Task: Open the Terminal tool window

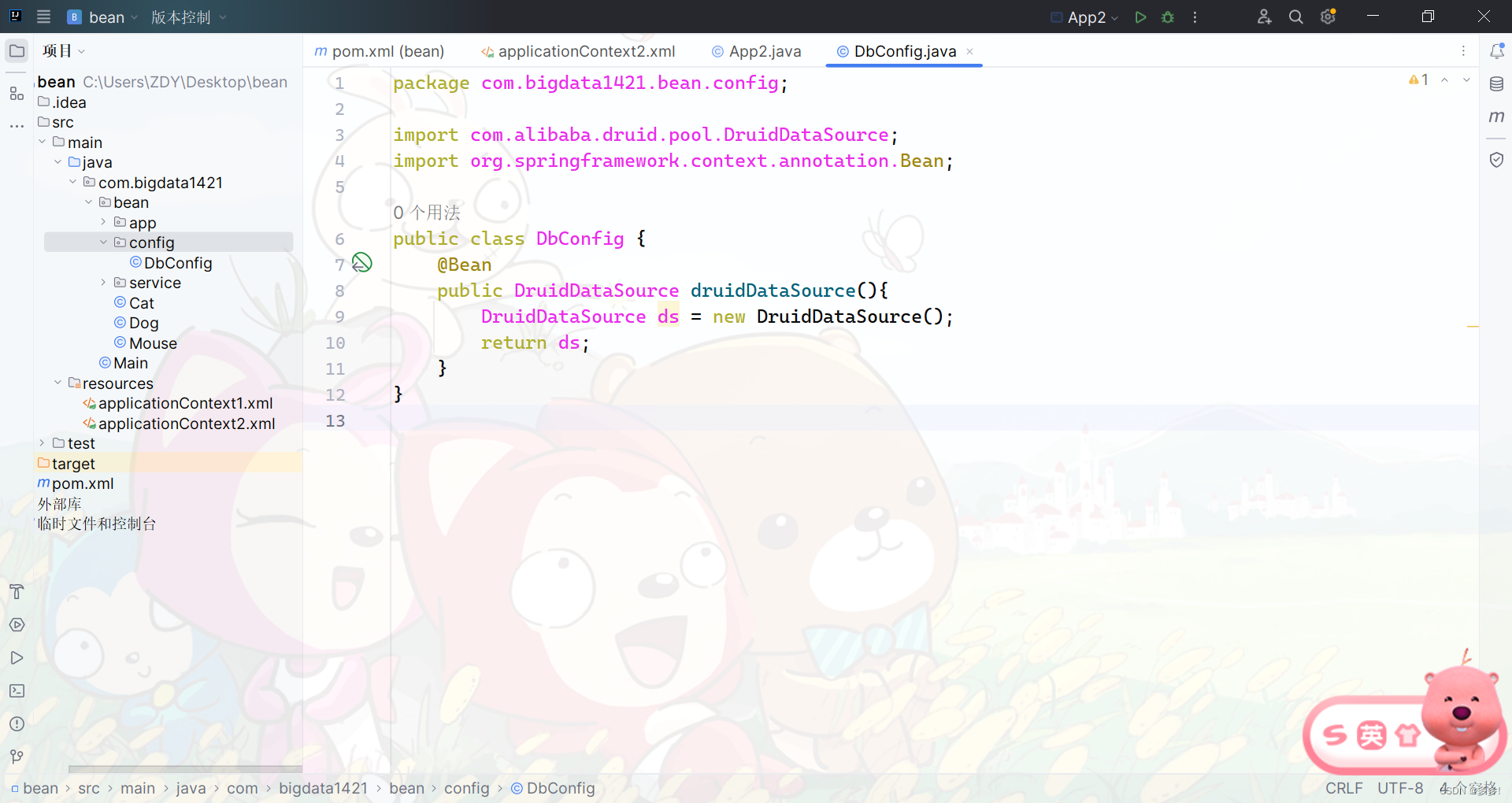Action: coord(17,691)
